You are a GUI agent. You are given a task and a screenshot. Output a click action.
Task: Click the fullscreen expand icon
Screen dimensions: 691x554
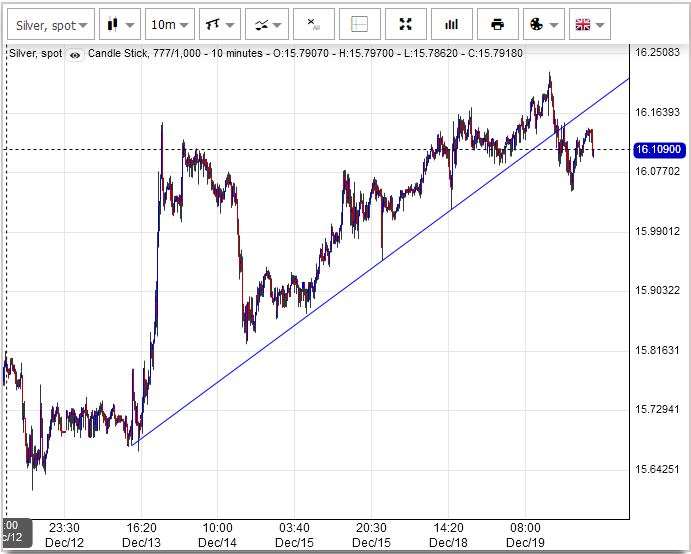[x=405, y=24]
